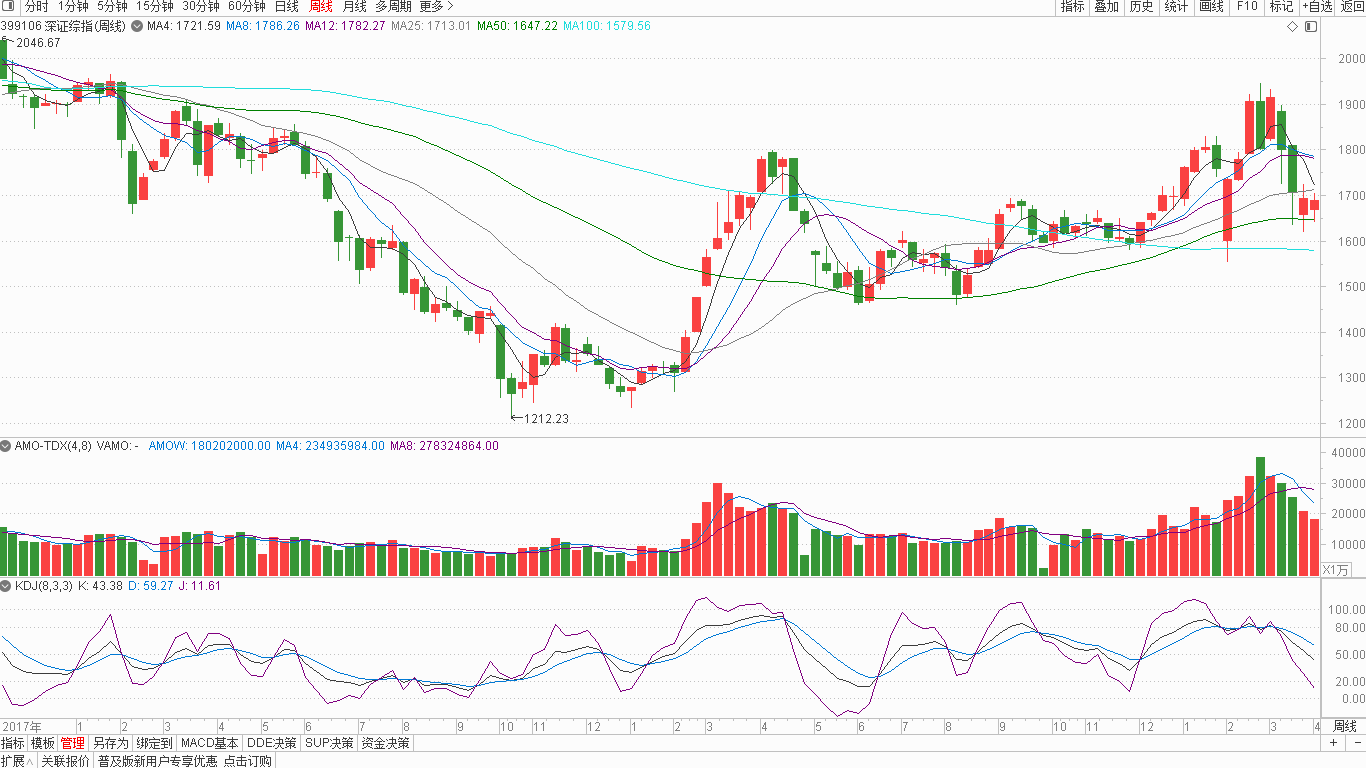Click the bottom 指标 tab

[13, 743]
